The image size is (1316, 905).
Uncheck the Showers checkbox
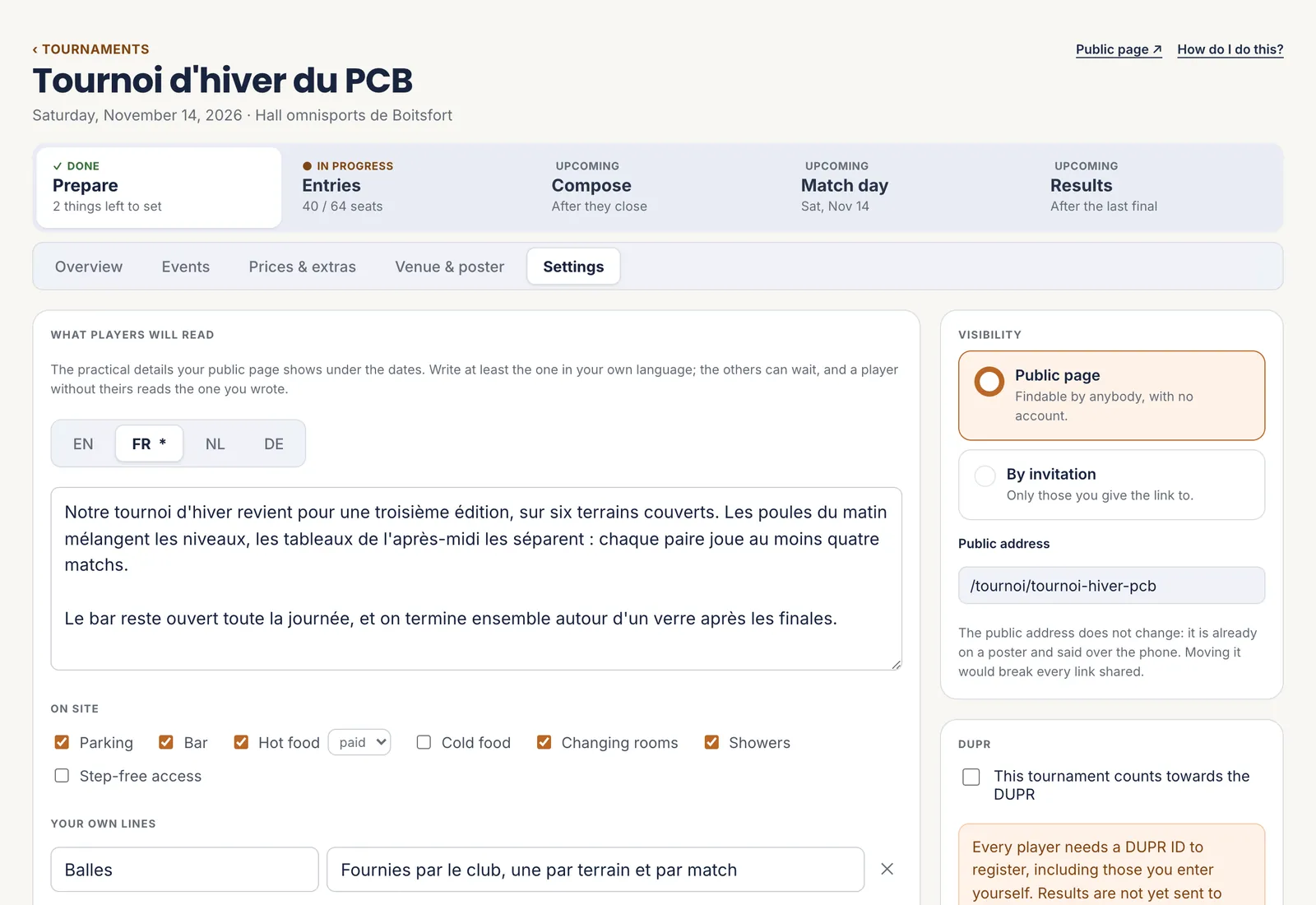pyautogui.click(x=711, y=742)
